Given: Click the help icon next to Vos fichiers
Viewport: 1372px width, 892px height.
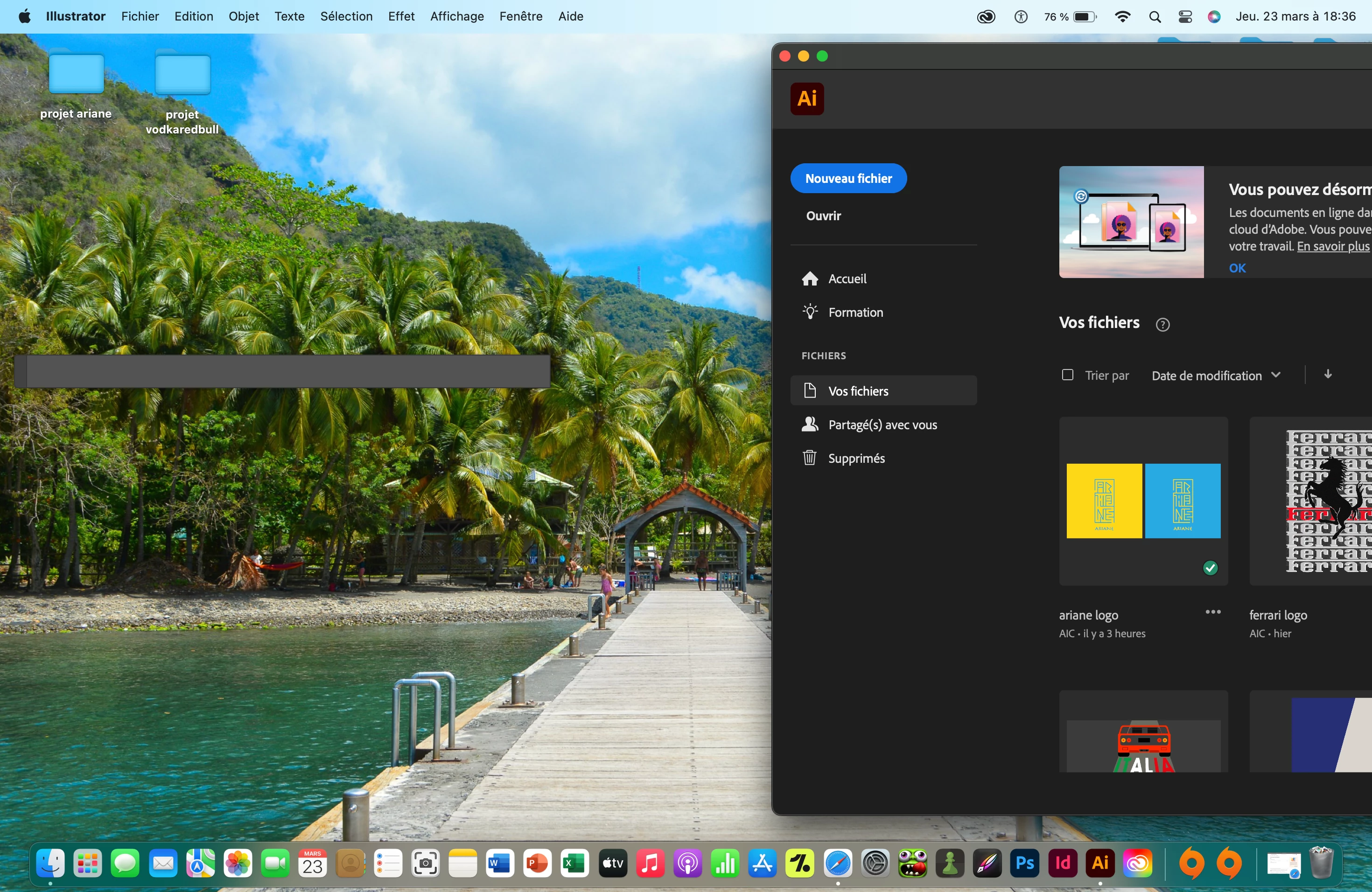Looking at the screenshot, I should pyautogui.click(x=1163, y=324).
